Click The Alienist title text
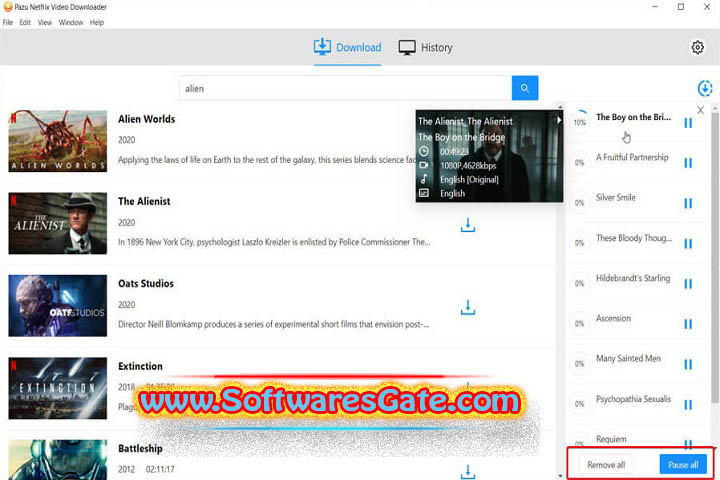This screenshot has width=720, height=480. click(144, 201)
